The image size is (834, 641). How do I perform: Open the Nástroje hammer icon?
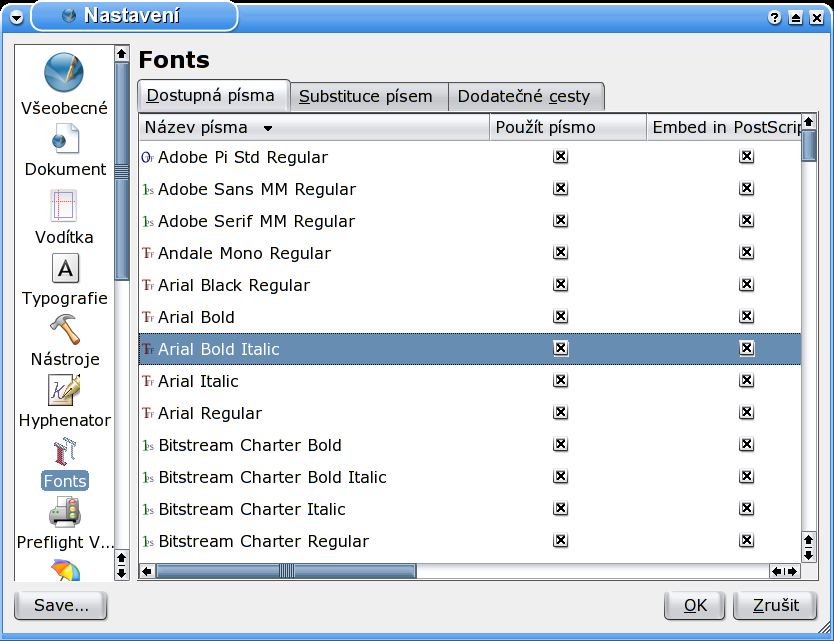pos(64,329)
